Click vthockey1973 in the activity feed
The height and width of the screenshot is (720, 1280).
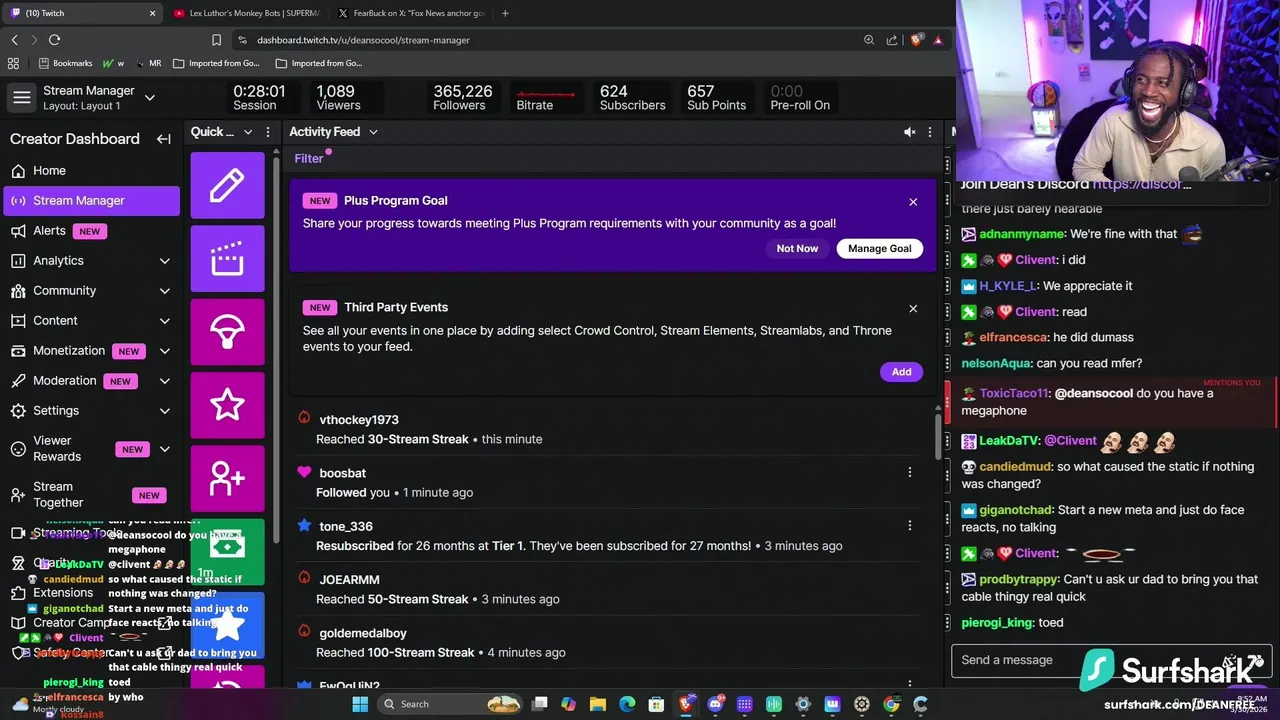coord(359,420)
